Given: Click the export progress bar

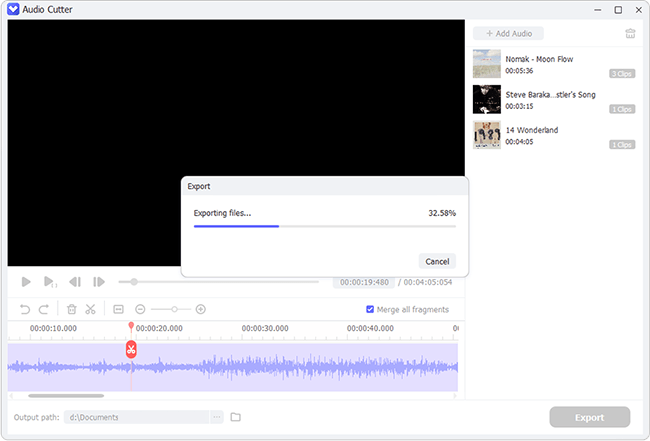Looking at the screenshot, I should [x=325, y=226].
